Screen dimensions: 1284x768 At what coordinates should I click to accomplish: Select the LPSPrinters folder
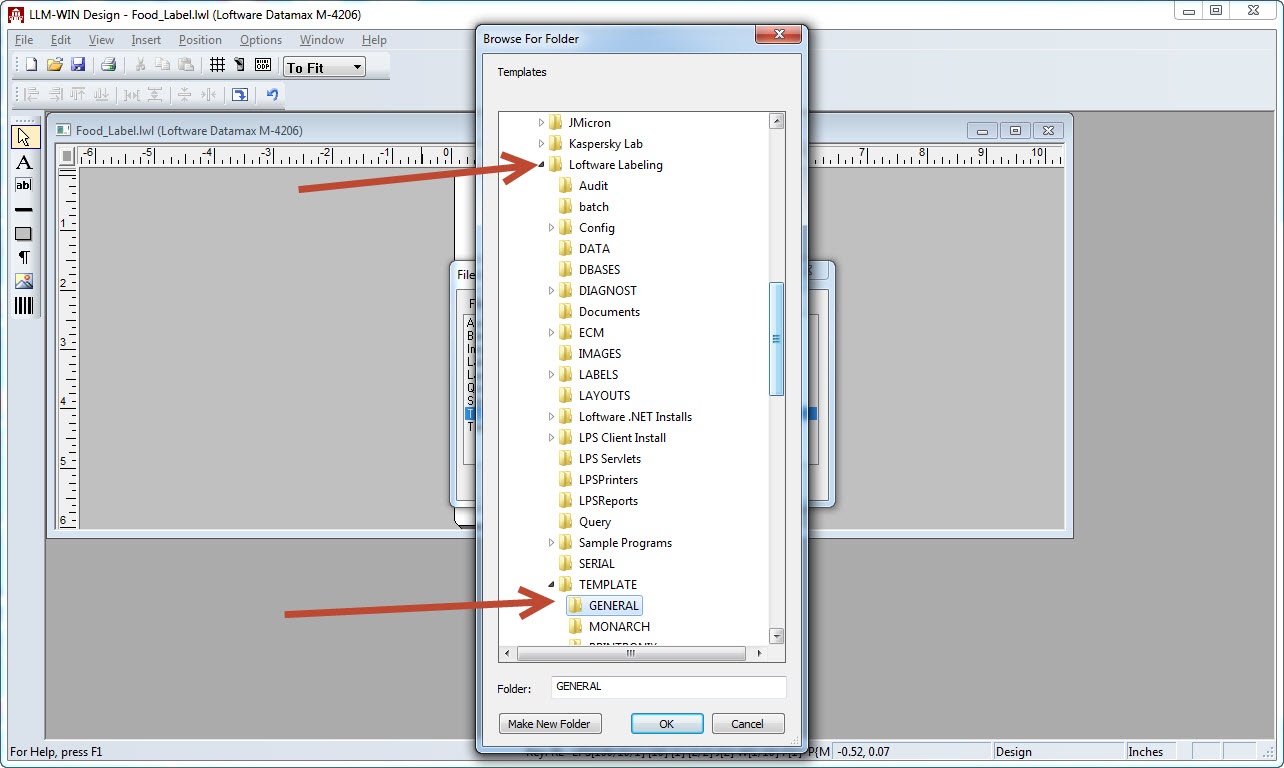coord(608,480)
